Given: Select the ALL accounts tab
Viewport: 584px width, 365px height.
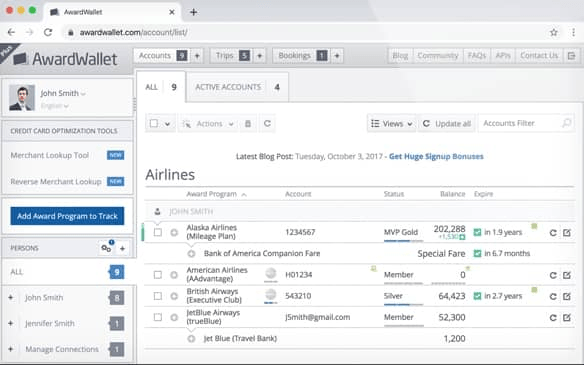Looking at the screenshot, I should [161, 87].
